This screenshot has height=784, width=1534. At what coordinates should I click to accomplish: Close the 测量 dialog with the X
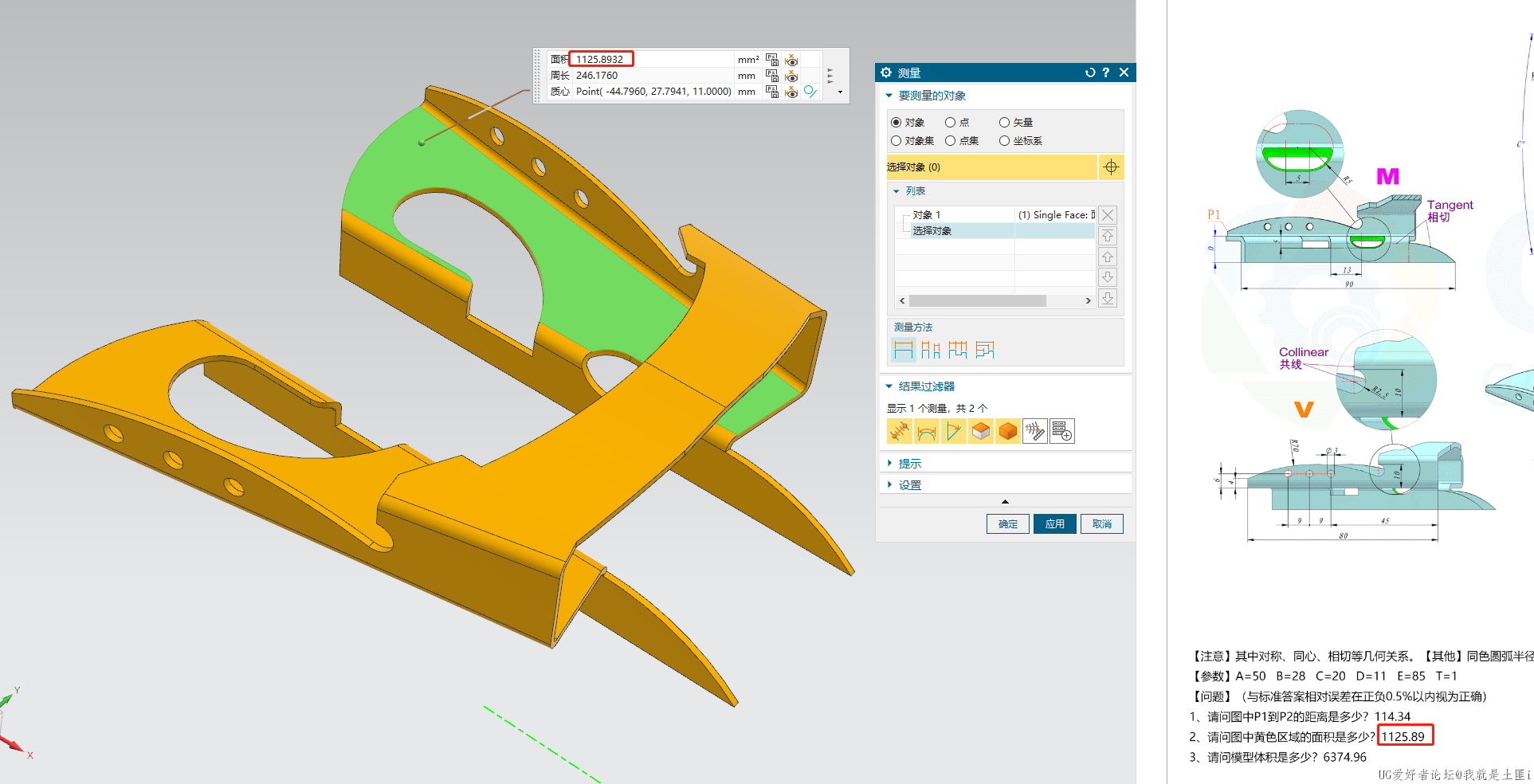(x=1124, y=73)
